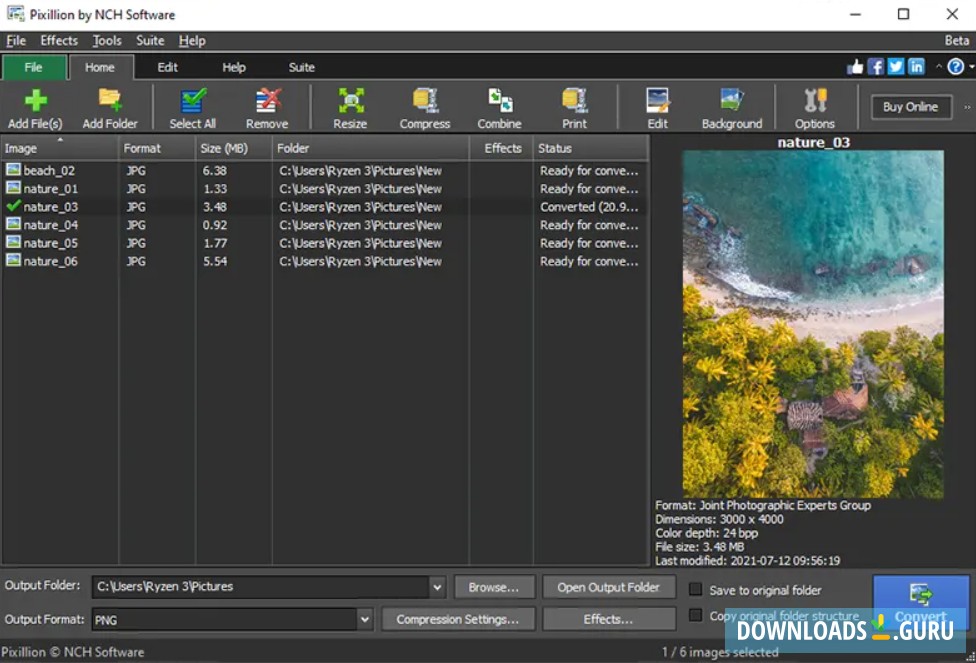976x663 pixels.
Task: Click the Combine images icon
Action: point(499,107)
